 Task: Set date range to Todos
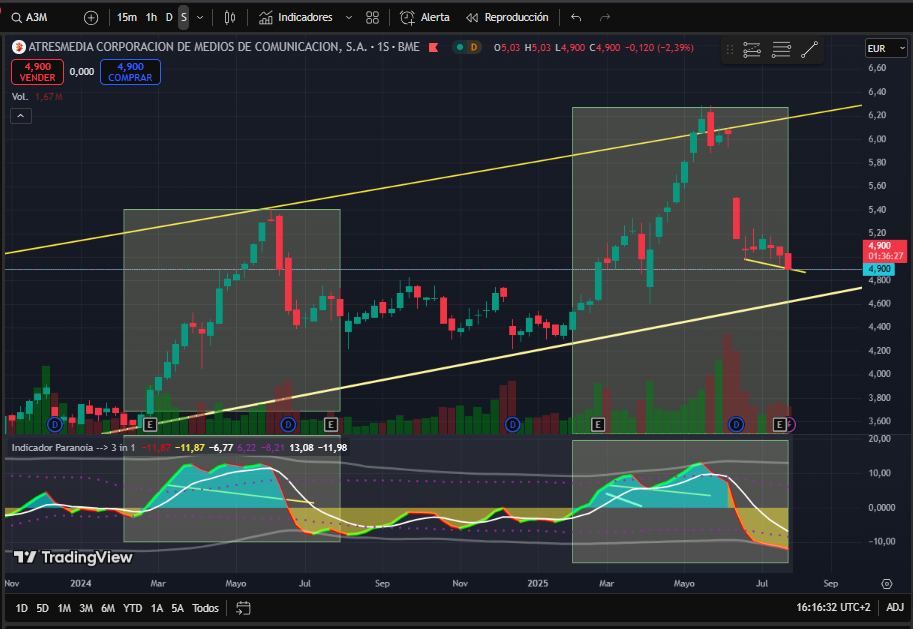coord(206,608)
